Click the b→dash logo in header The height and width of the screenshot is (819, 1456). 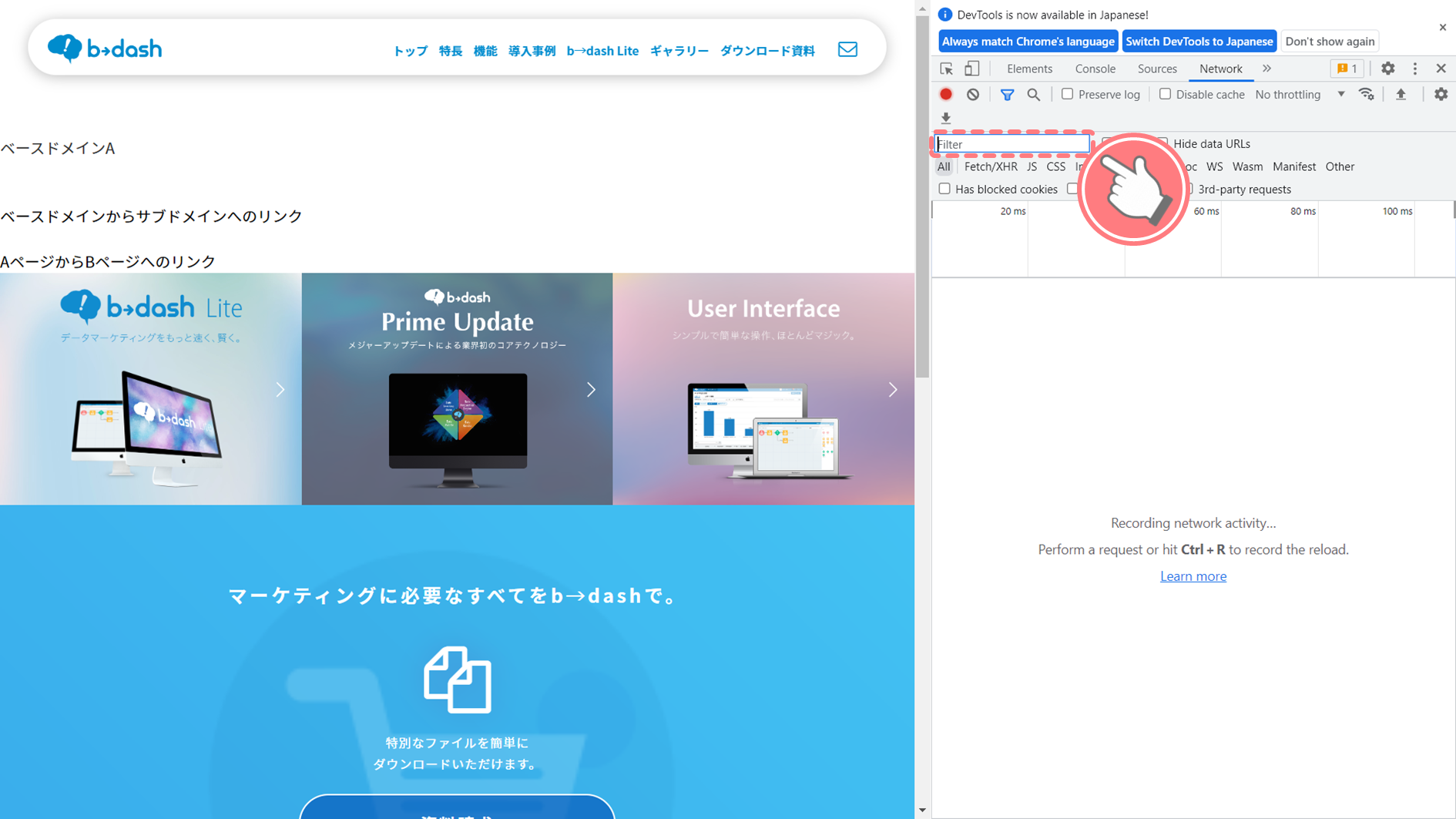tap(105, 49)
